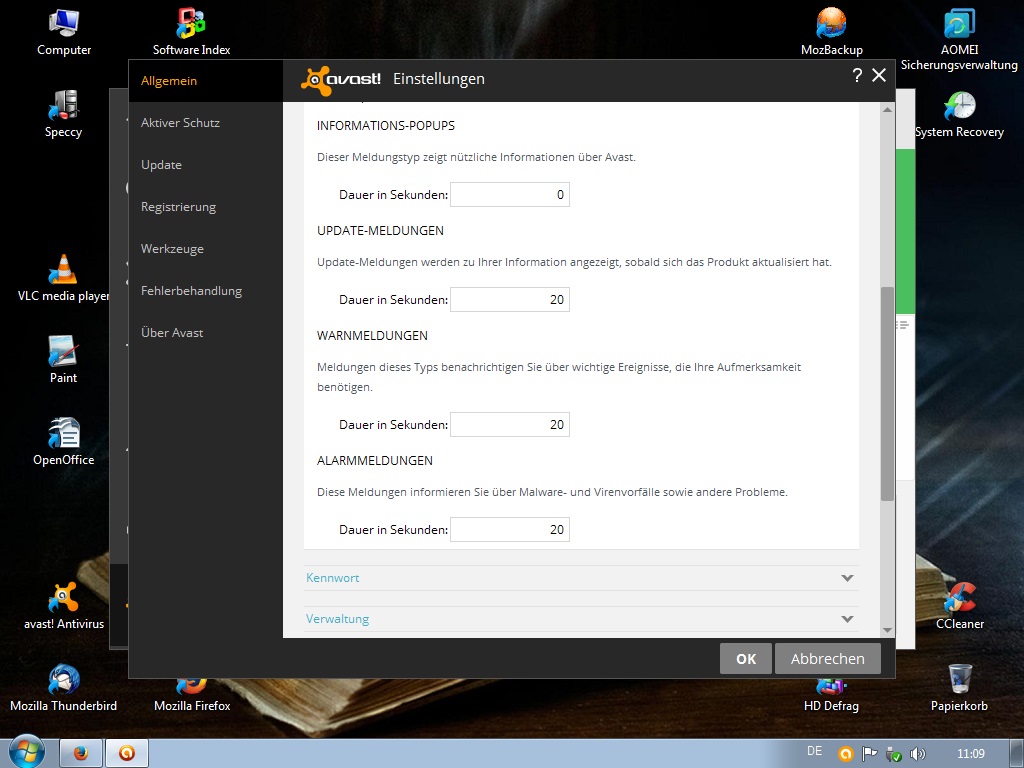Launch the Speccy desktop shortcut

tap(63, 114)
